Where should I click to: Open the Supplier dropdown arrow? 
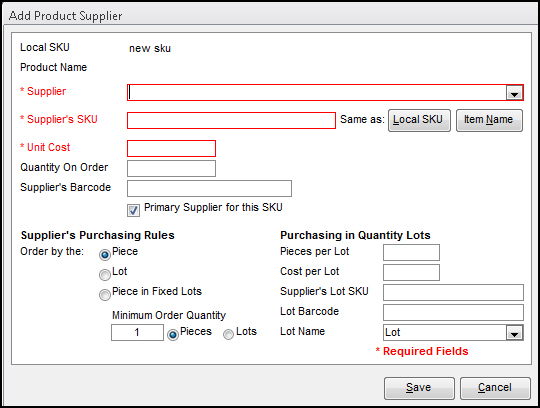tap(514, 93)
